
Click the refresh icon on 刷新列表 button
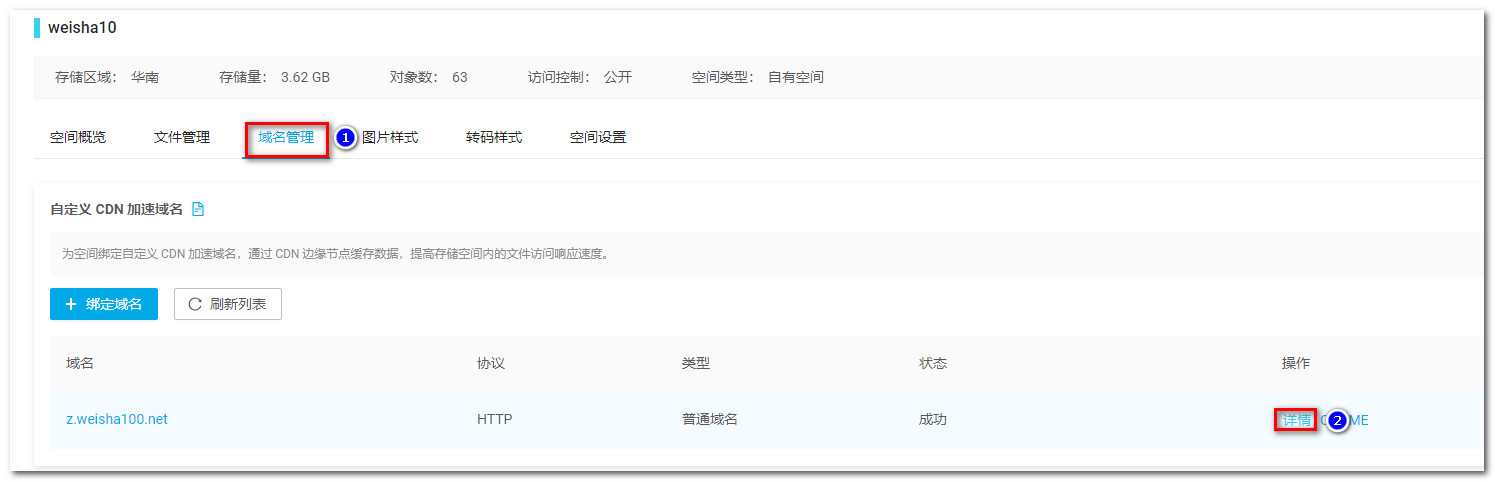click(195, 304)
